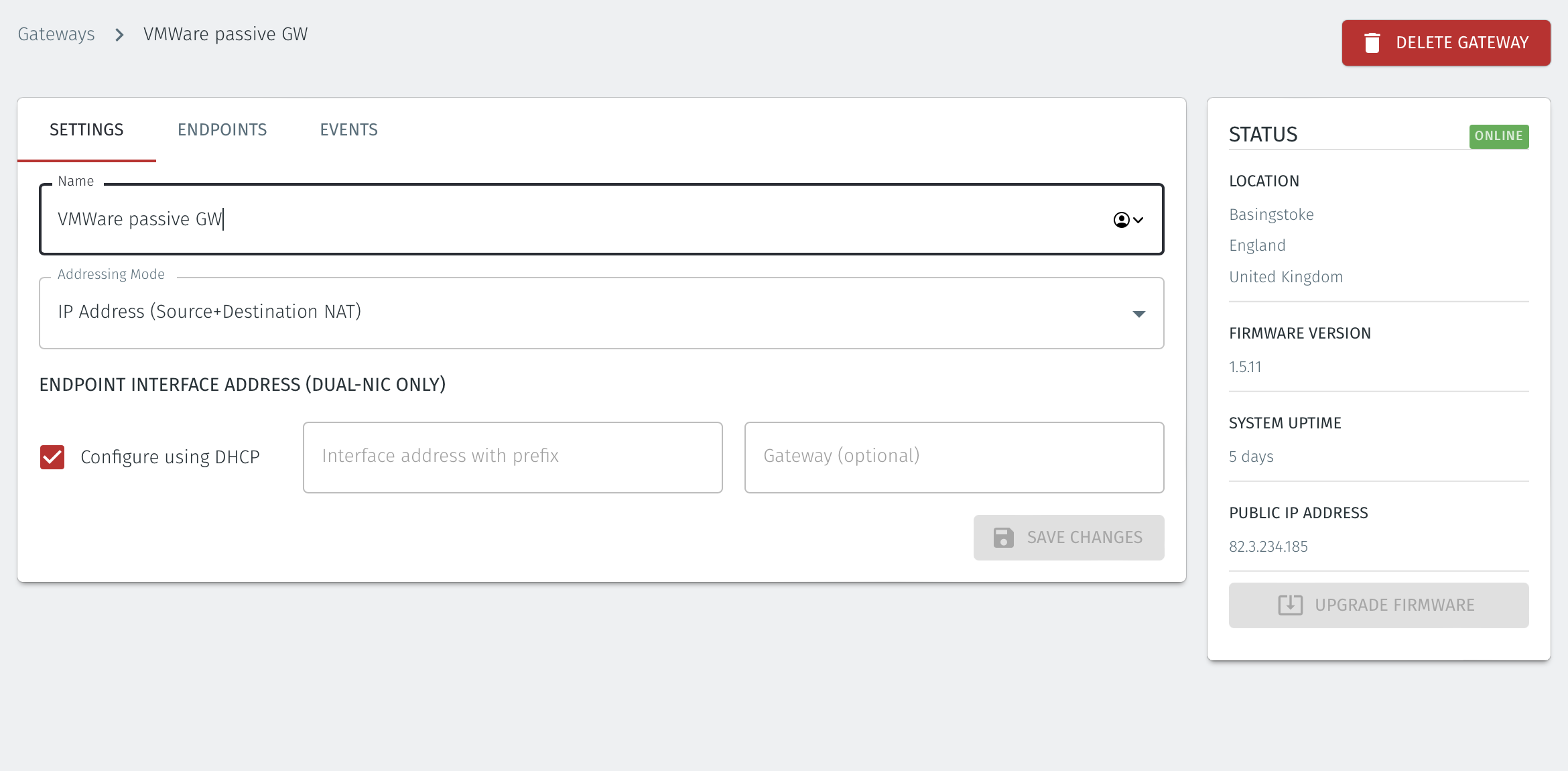Image resolution: width=1568 pixels, height=771 pixels.
Task: Expand the IP Address Source+Destination NAT selector
Action: coord(602,313)
